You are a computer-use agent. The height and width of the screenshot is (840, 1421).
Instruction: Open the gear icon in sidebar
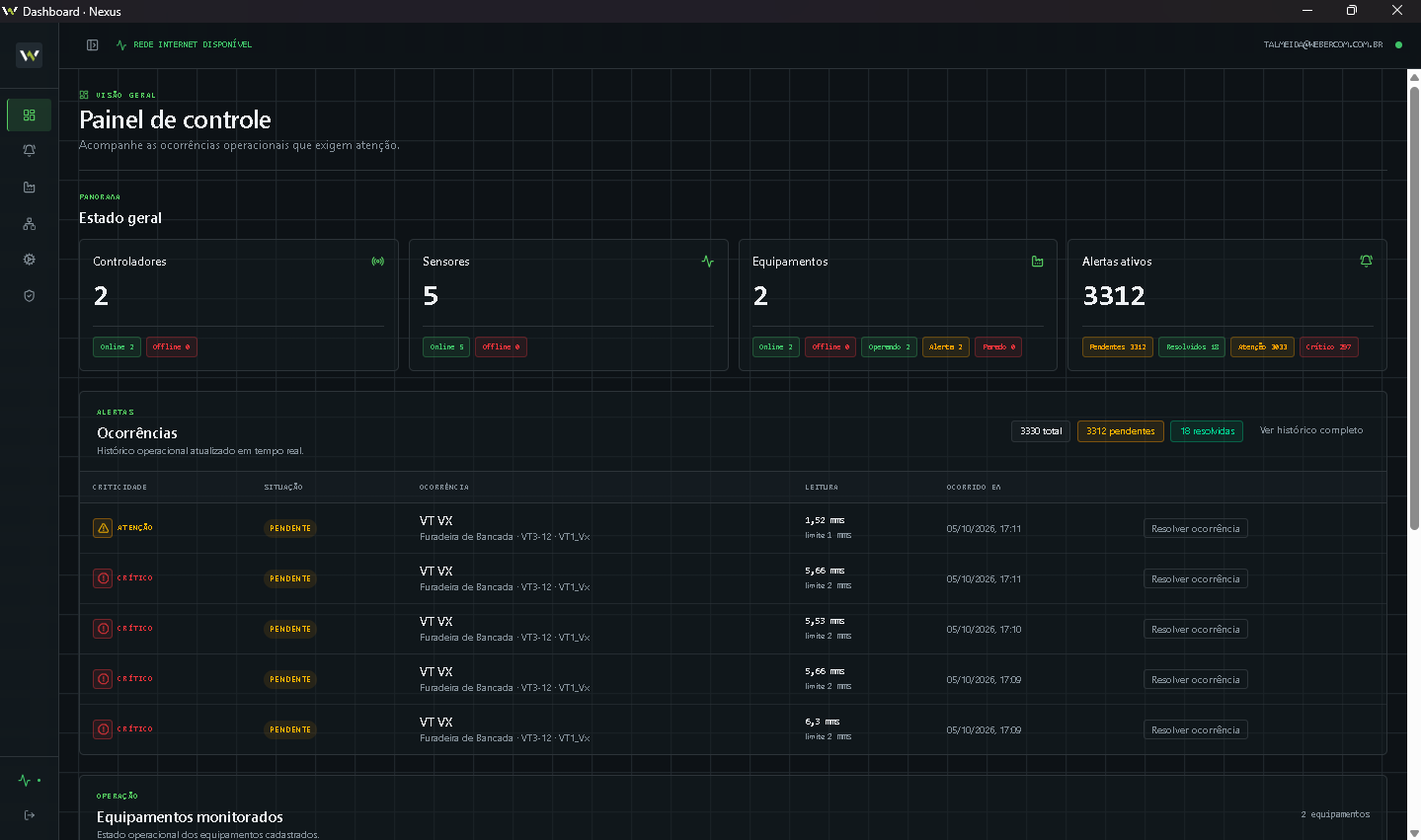[30, 260]
